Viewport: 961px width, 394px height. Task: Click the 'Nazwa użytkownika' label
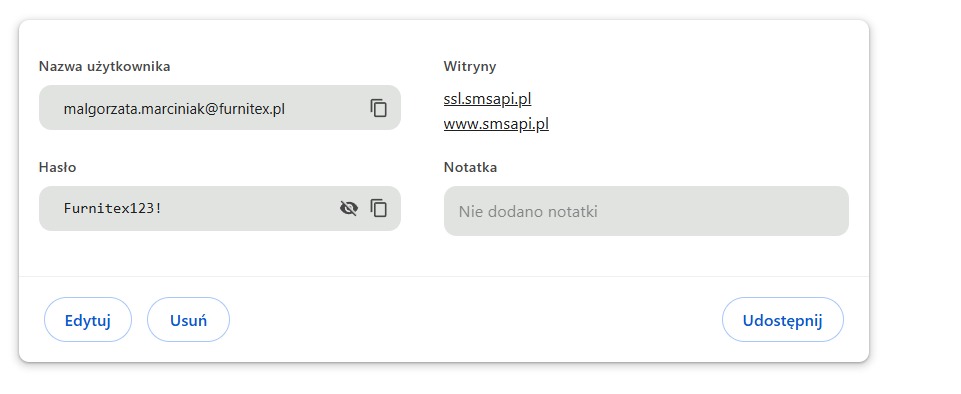click(x=104, y=66)
